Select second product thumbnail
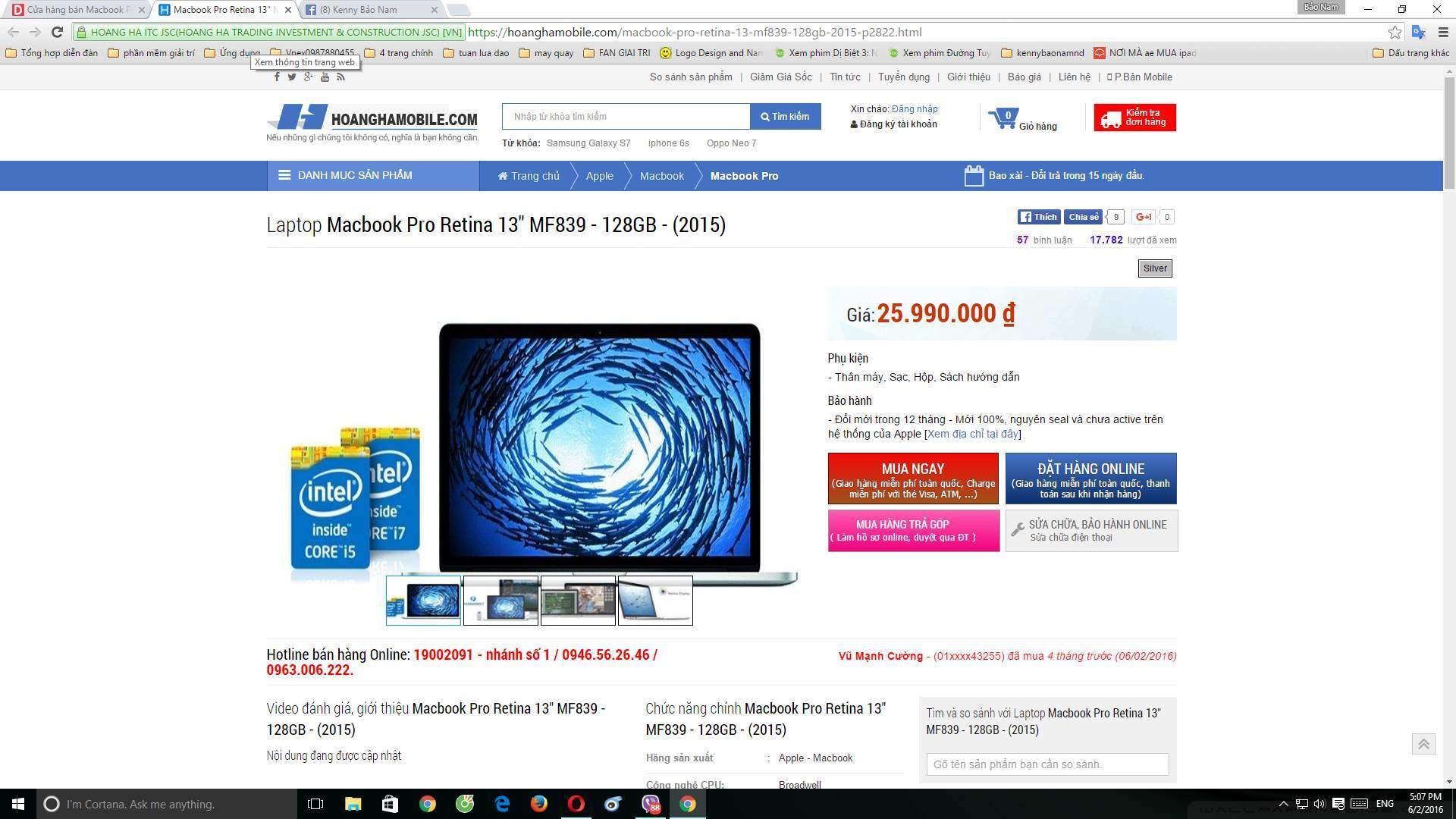Viewport: 1456px width, 819px height. coord(500,600)
